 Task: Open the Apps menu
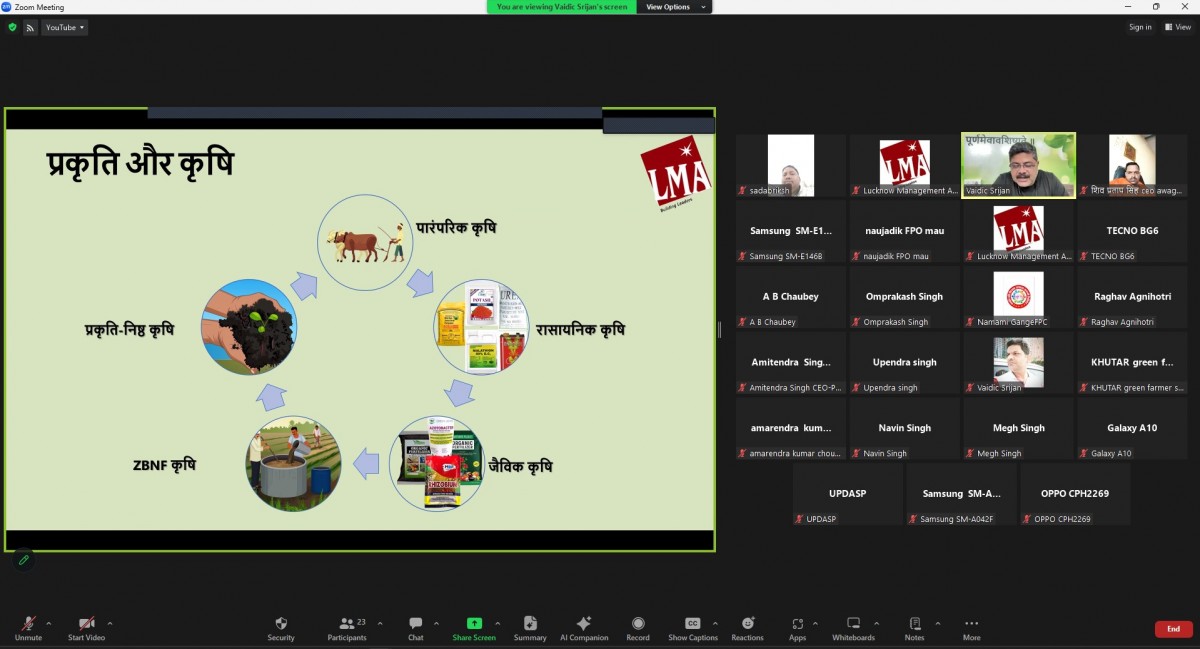pos(797,628)
